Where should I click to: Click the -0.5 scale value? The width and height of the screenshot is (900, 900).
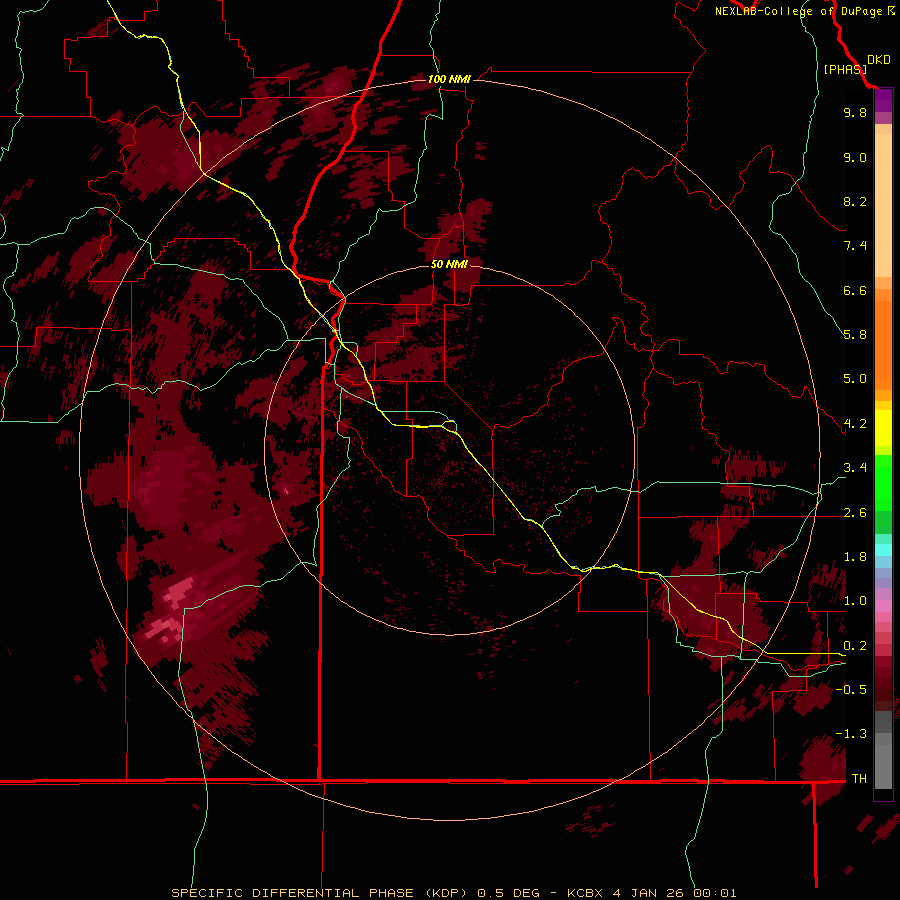coord(851,690)
